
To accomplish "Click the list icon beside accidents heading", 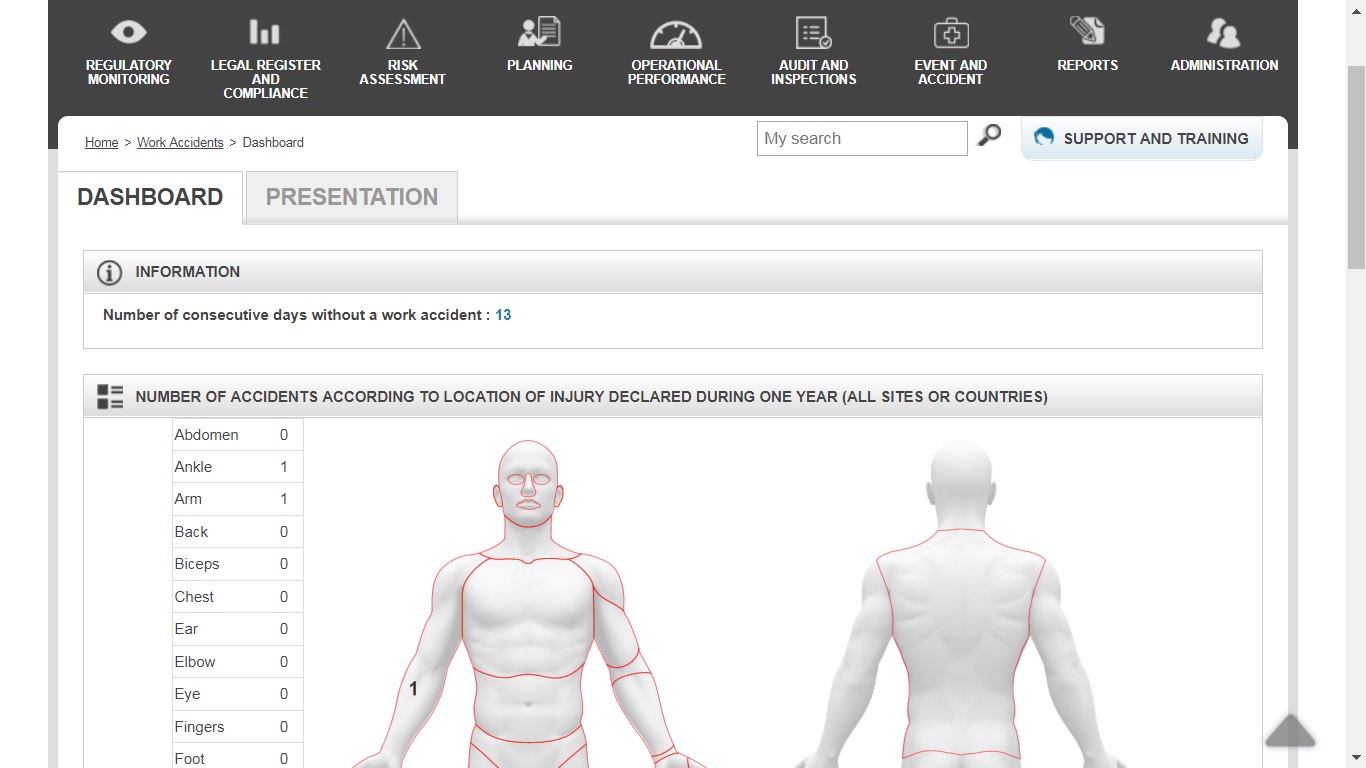I will (110, 397).
